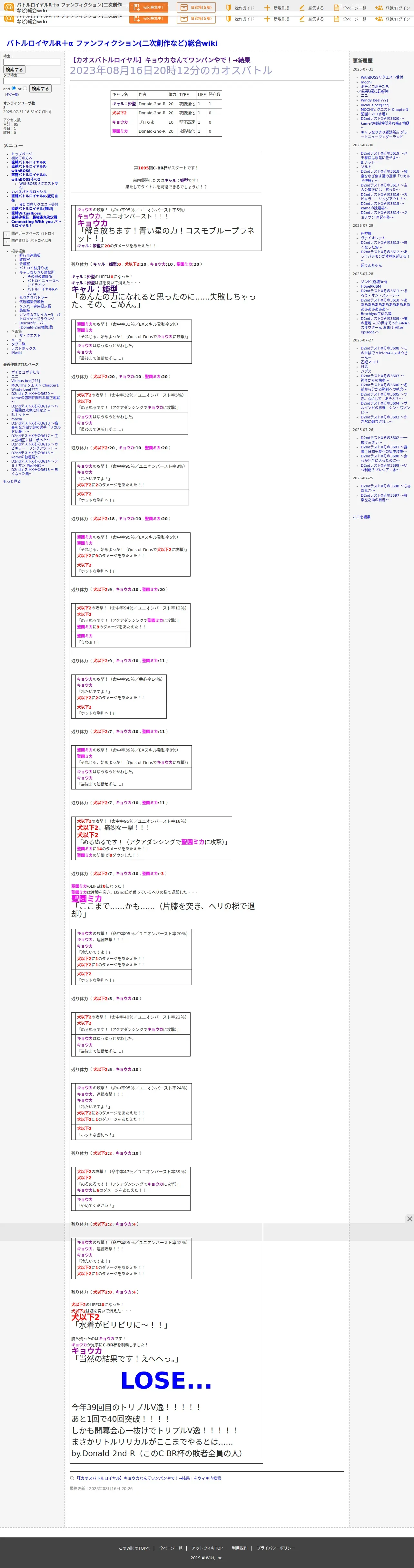Open H0pePRiSM in update history
The width and height of the screenshot is (414, 1568).
(370, 286)
